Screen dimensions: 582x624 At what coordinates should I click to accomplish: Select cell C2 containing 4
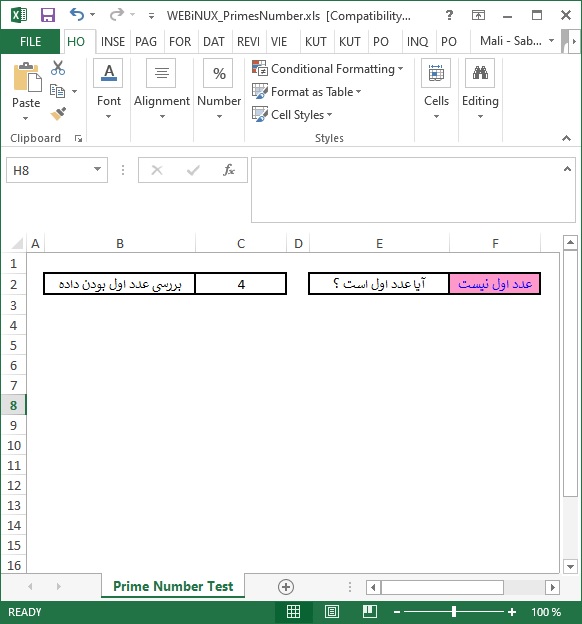pyautogui.click(x=241, y=284)
